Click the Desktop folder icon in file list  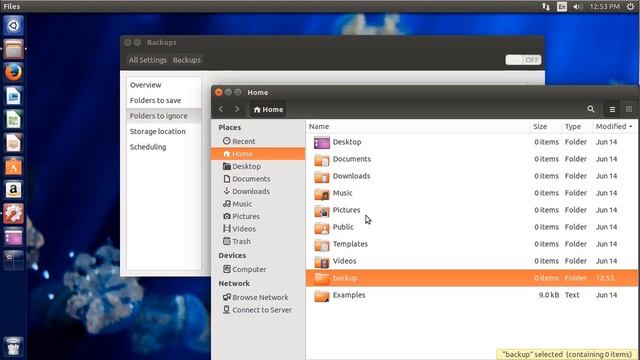pos(322,142)
